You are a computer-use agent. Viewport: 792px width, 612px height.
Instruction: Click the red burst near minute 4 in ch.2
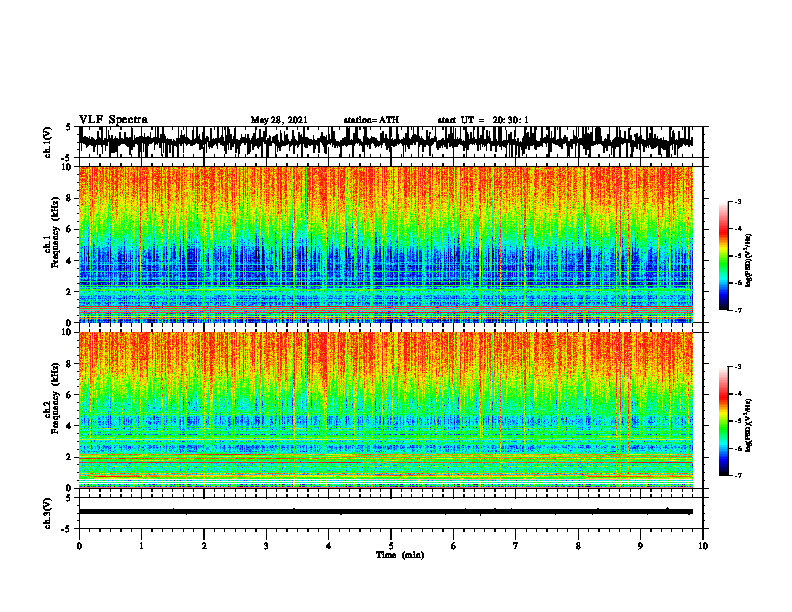(323, 359)
